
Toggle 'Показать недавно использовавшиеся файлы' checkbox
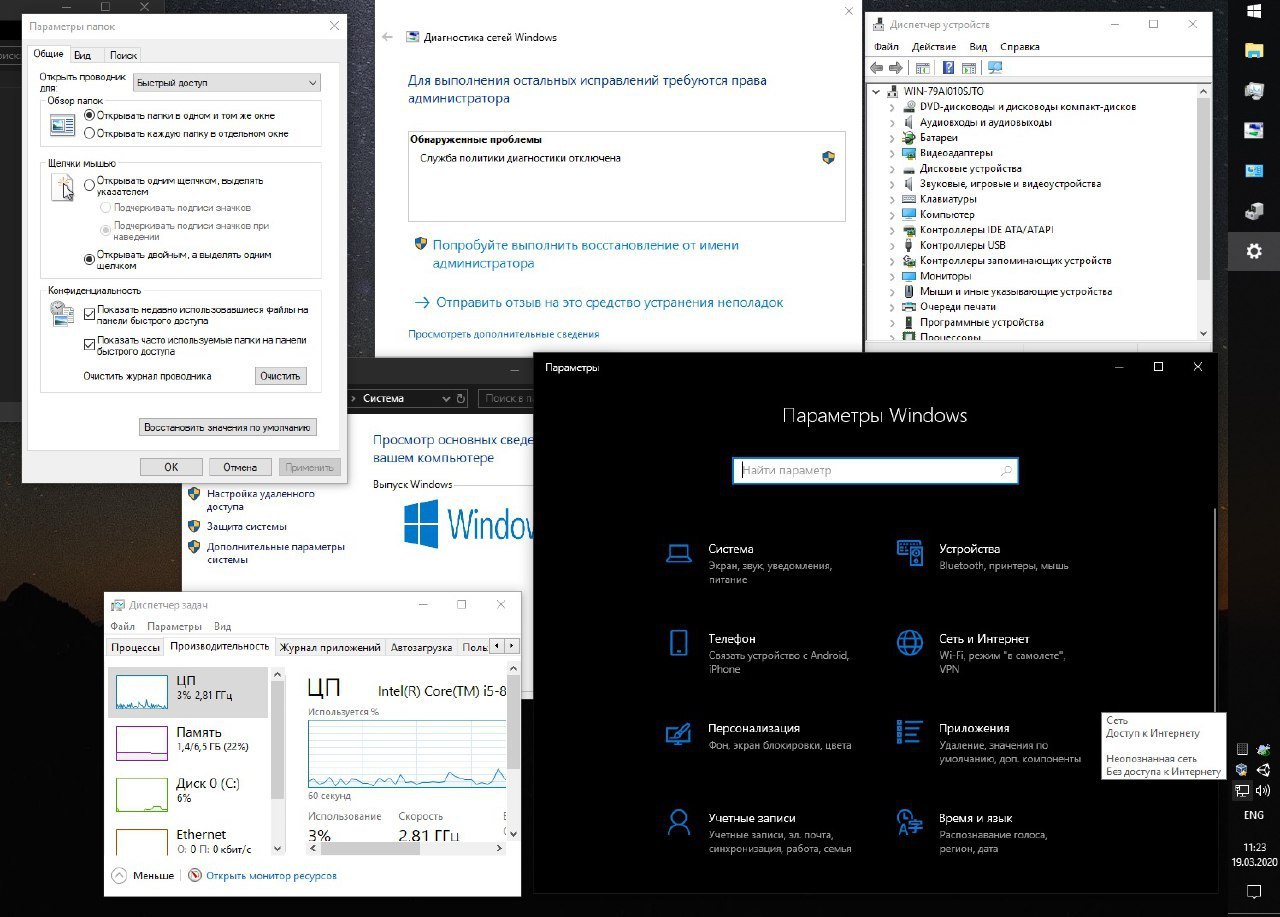tap(90, 314)
